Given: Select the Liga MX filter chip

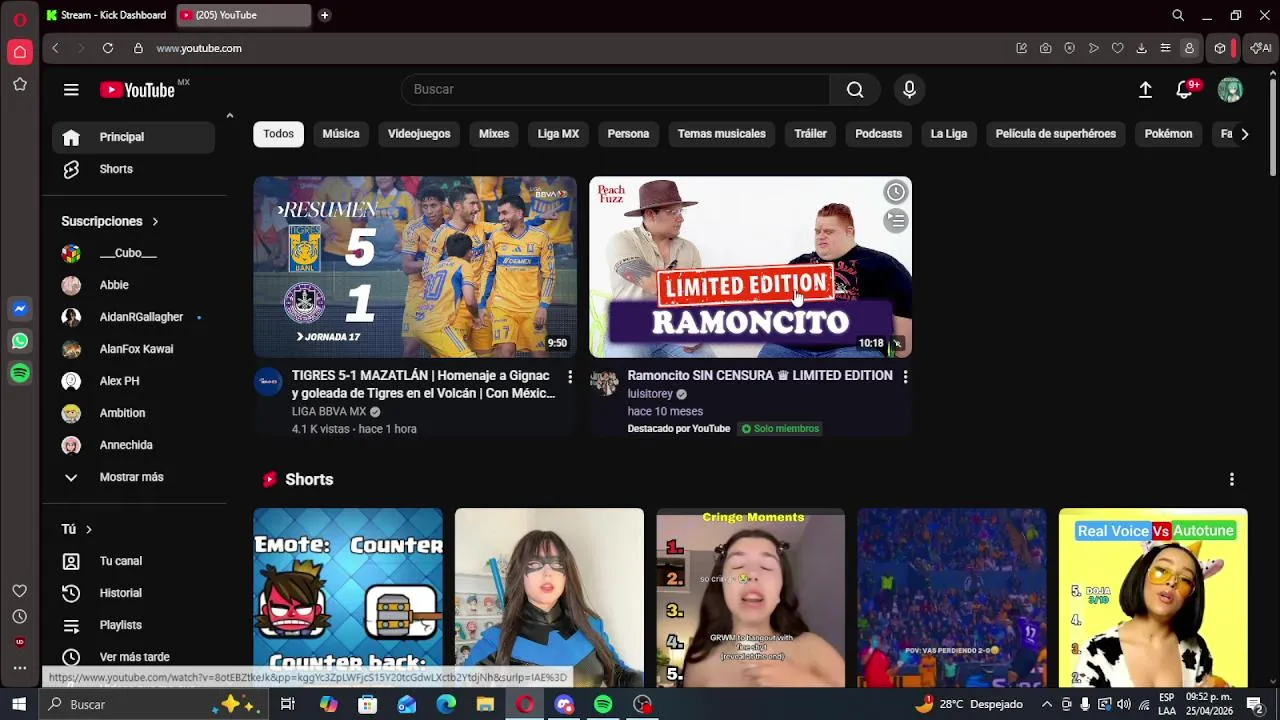Looking at the screenshot, I should coord(558,134).
